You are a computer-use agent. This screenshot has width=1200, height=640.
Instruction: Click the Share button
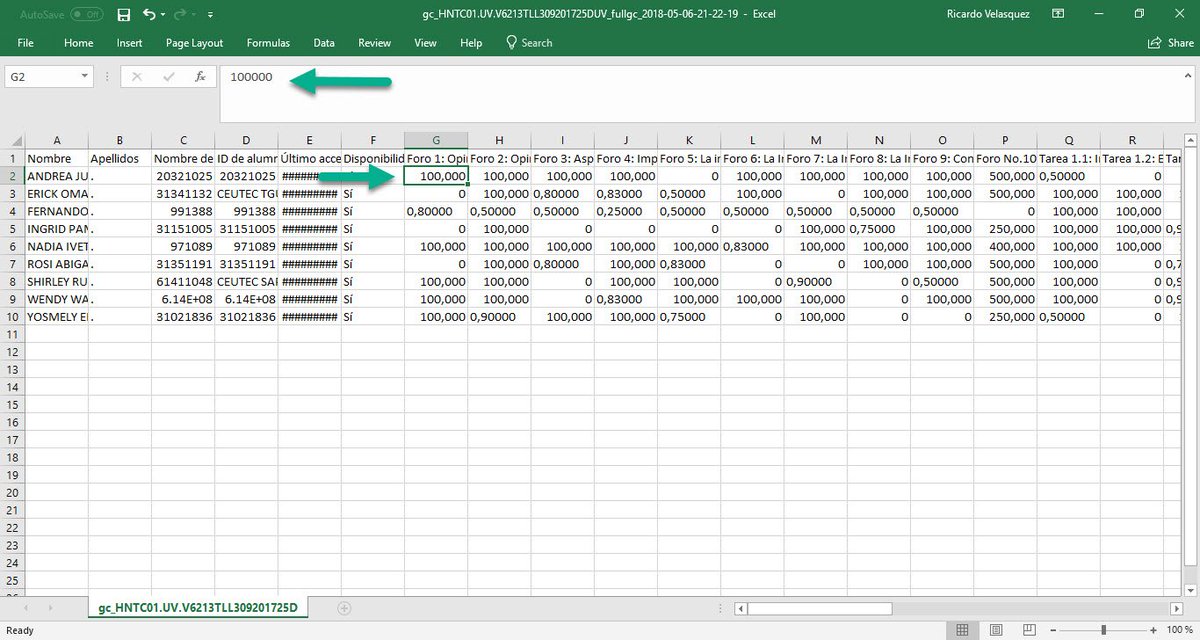[x=1171, y=43]
